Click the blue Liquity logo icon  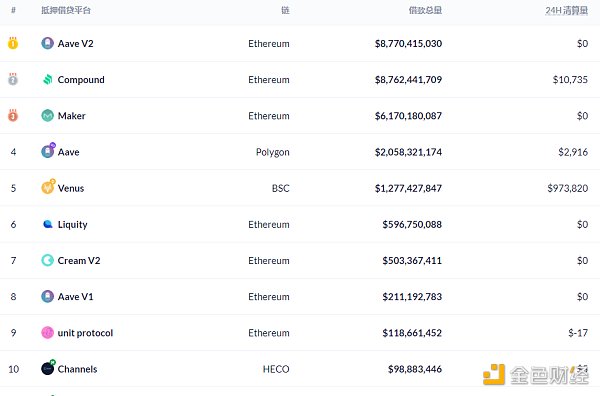[48, 224]
